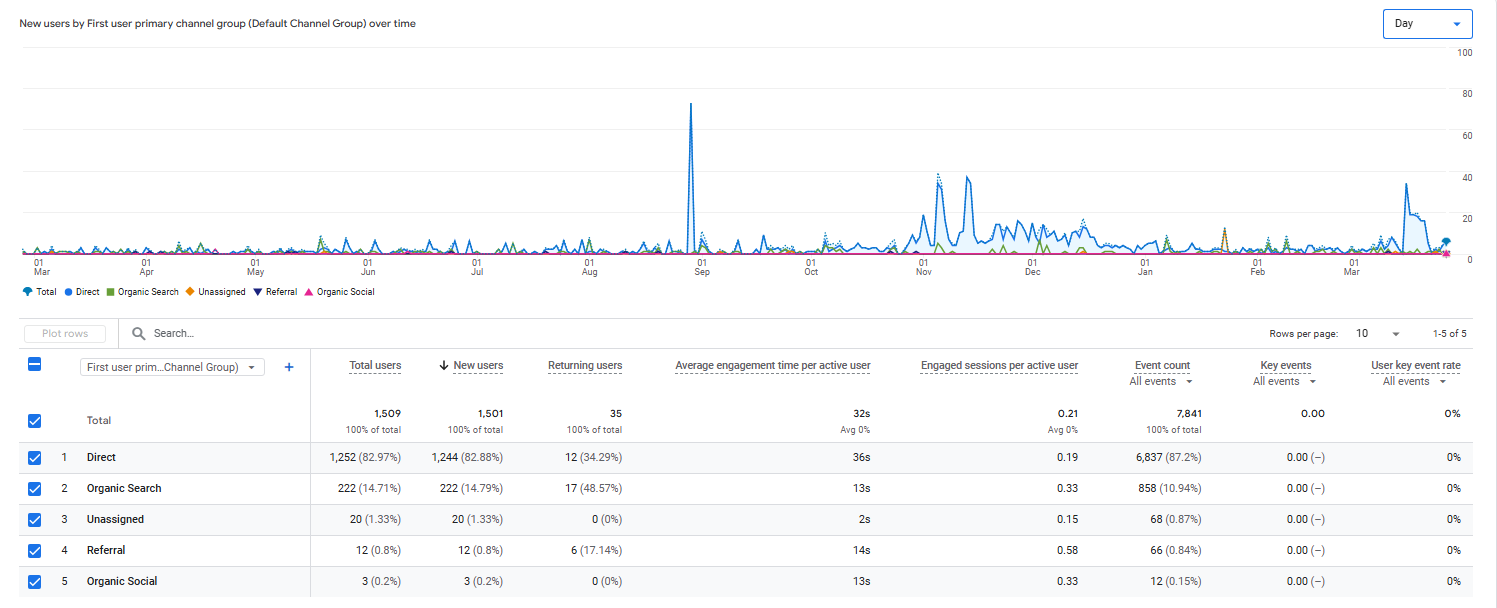Toggle the Total row checkbox
The height and width of the screenshot is (608, 1497).
[34, 421]
